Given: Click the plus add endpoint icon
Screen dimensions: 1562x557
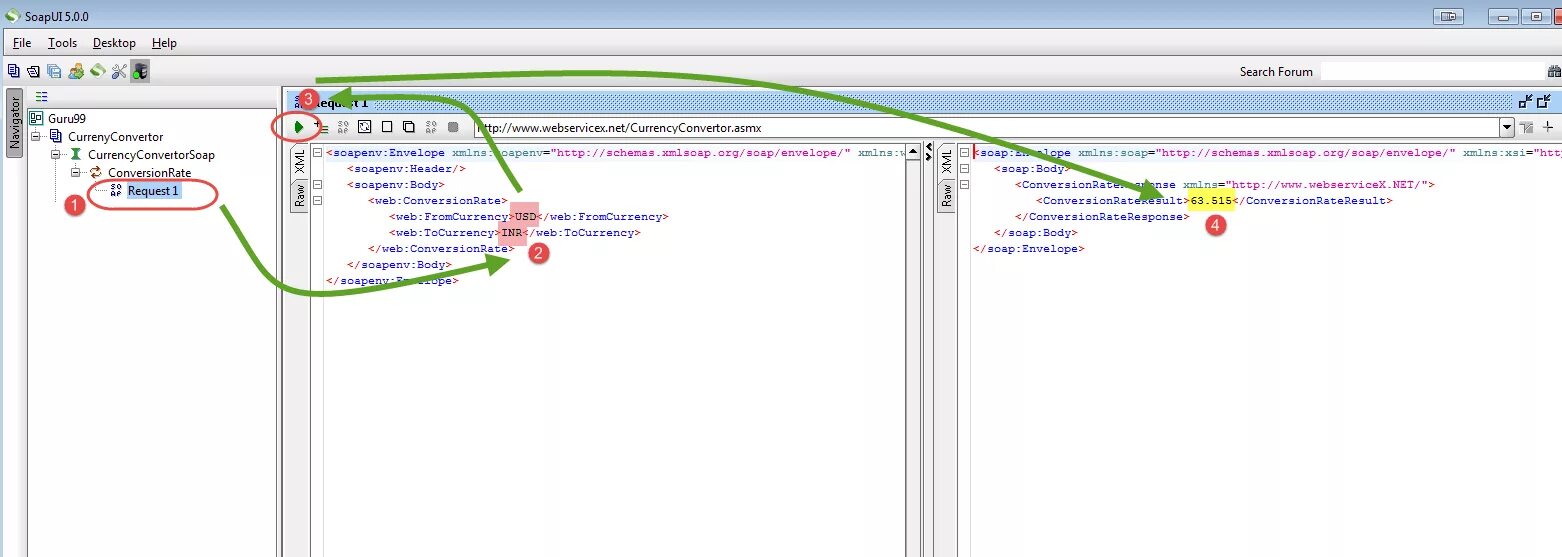Looking at the screenshot, I should [x=1548, y=127].
